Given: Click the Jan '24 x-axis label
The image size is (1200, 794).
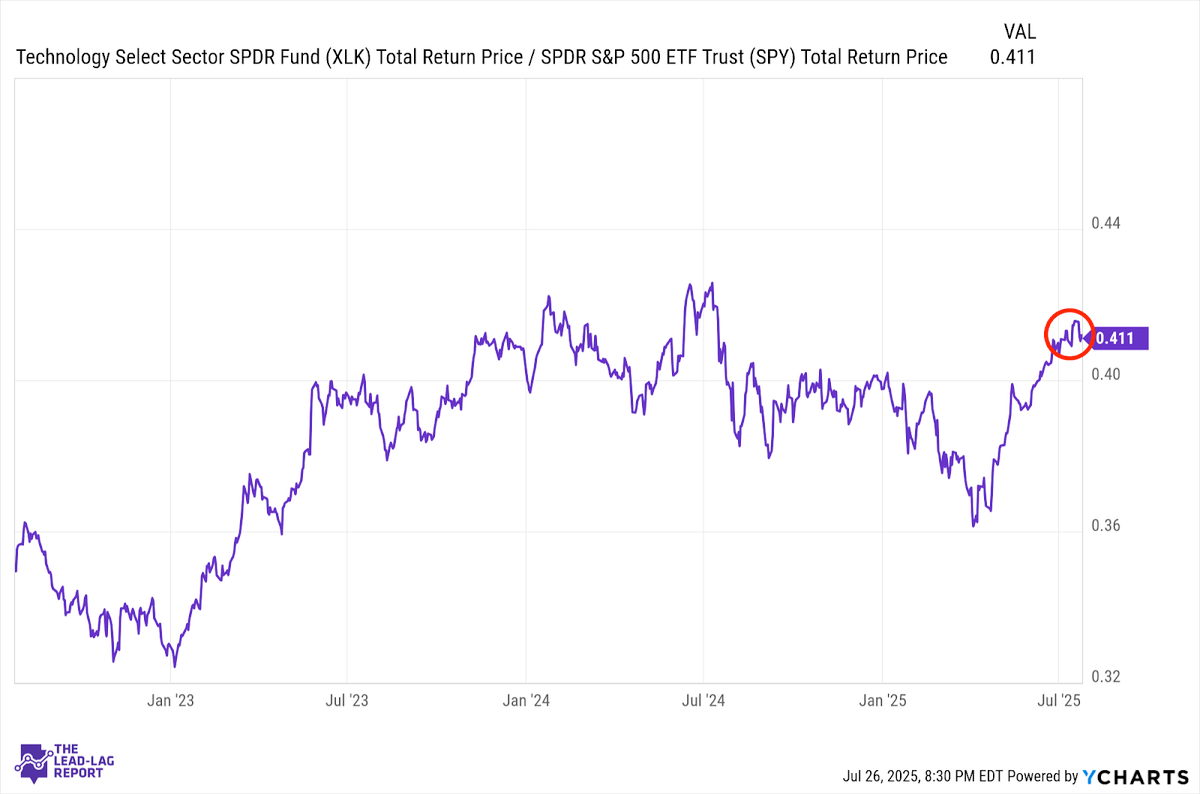Looking at the screenshot, I should coord(527,699).
